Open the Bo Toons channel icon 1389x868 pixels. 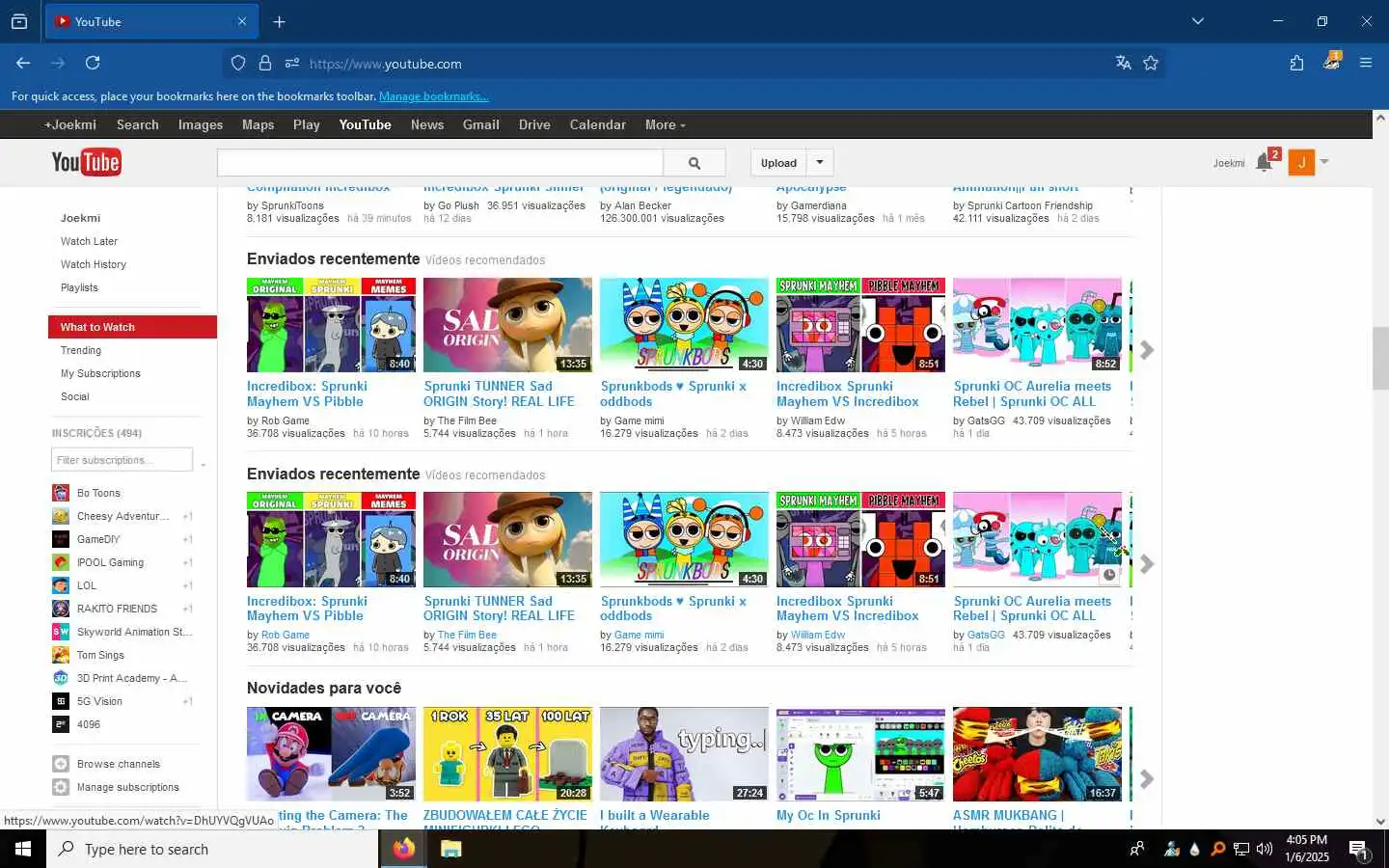[x=61, y=493]
